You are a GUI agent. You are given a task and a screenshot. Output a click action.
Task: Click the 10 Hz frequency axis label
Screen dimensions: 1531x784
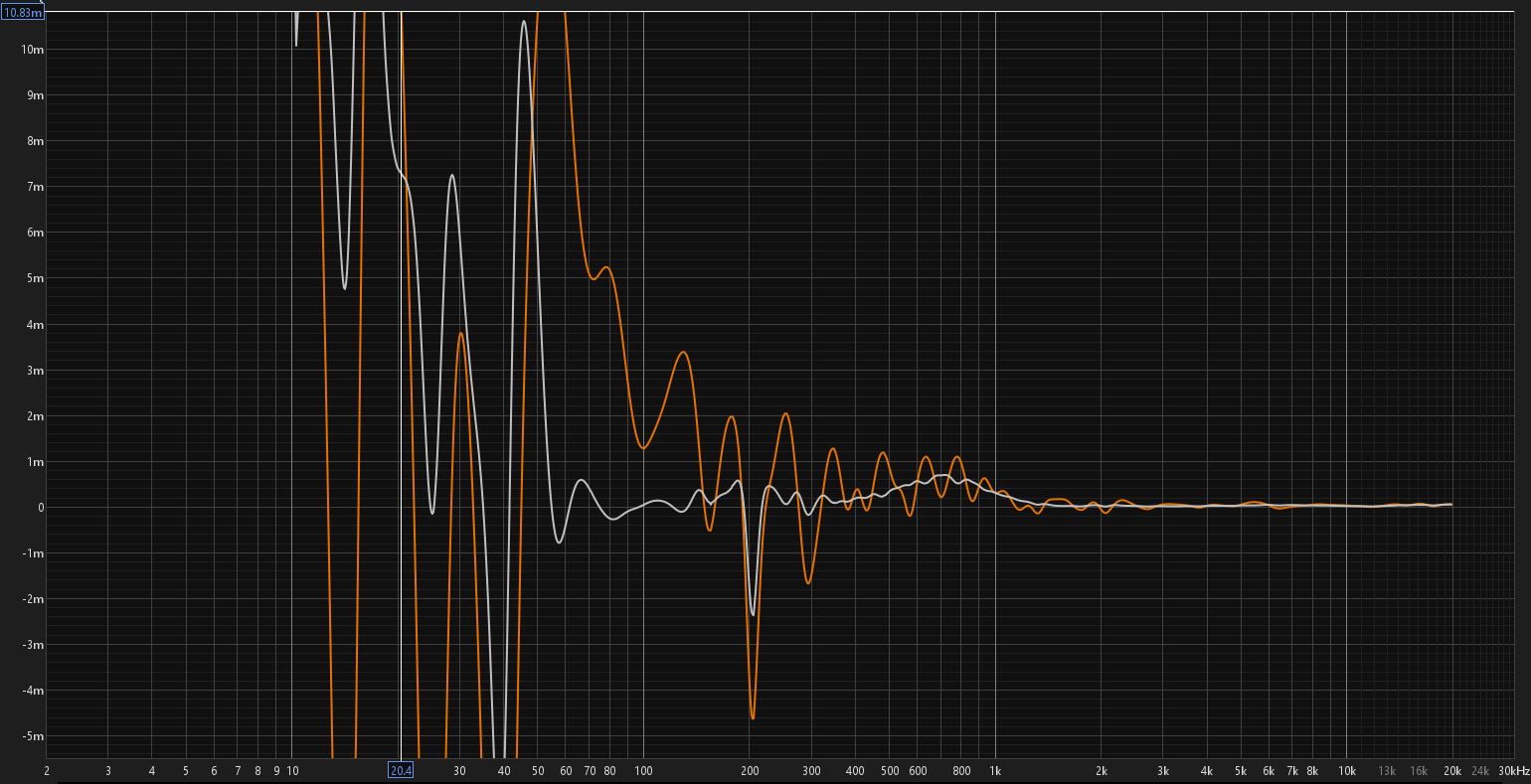[292, 771]
